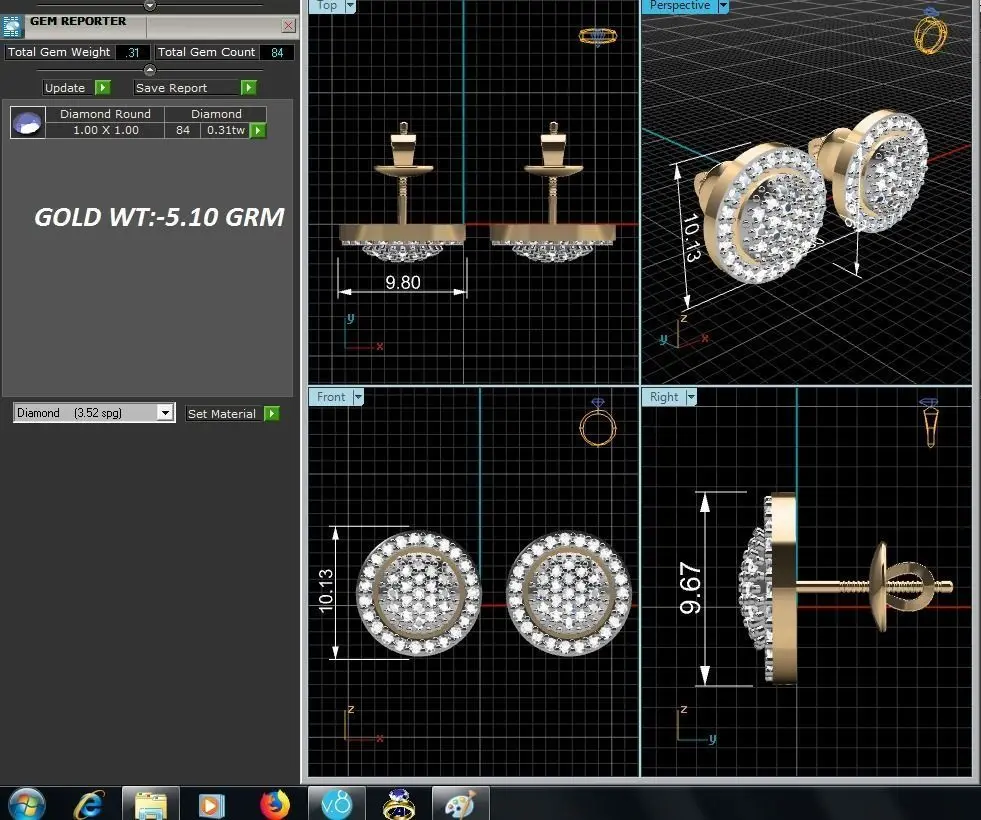This screenshot has width=981, height=820.
Task: Toggle the expander arrow below Total Gem Weight
Action: (150, 70)
